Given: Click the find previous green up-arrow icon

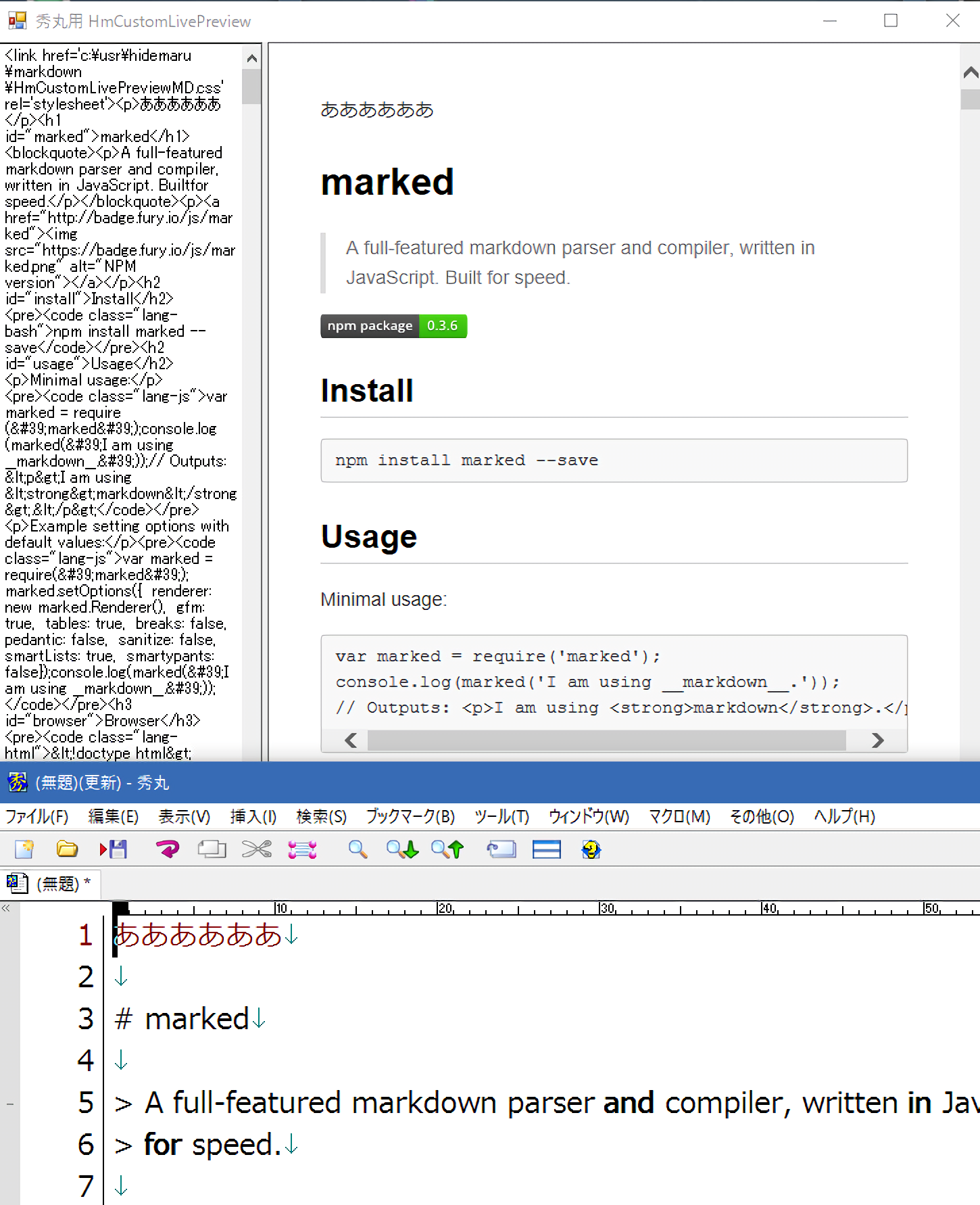Looking at the screenshot, I should [x=447, y=849].
